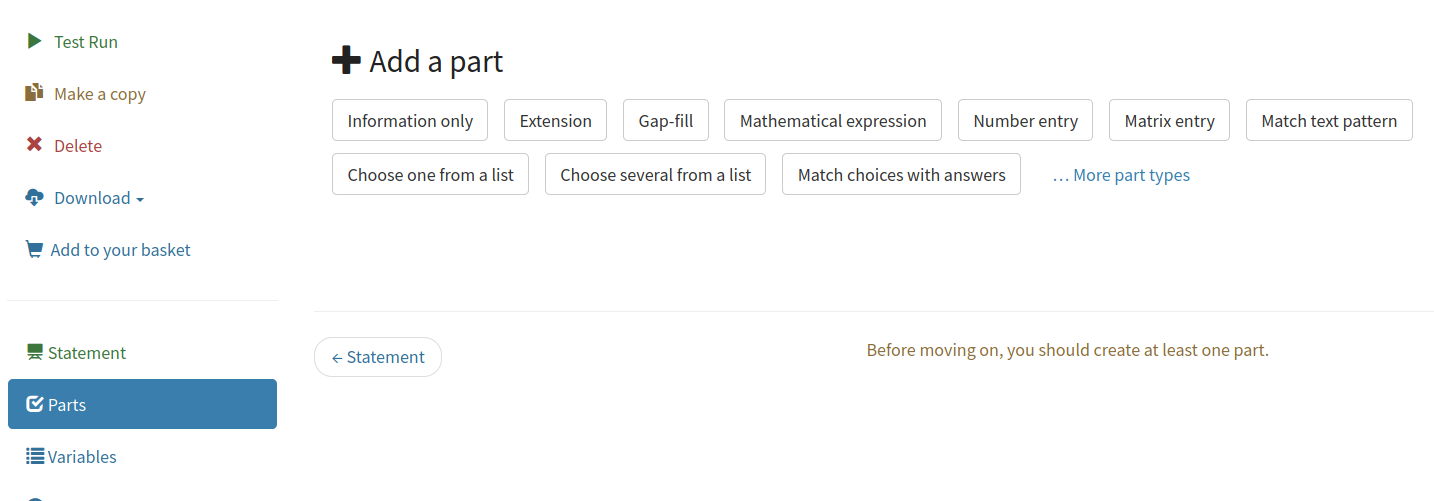Add a Gap-fill part
This screenshot has height=501, width=1434.
click(x=665, y=121)
